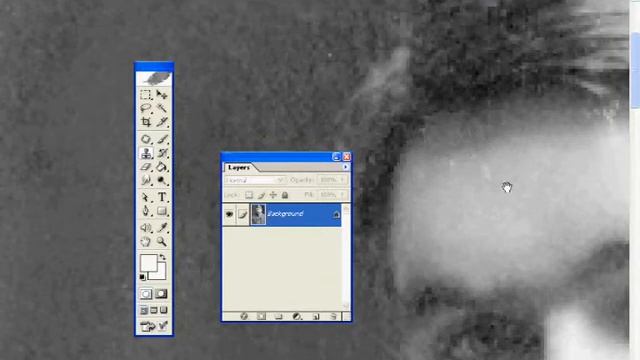
Task: Open the layer Fill slider dropdown
Action: pos(342,195)
